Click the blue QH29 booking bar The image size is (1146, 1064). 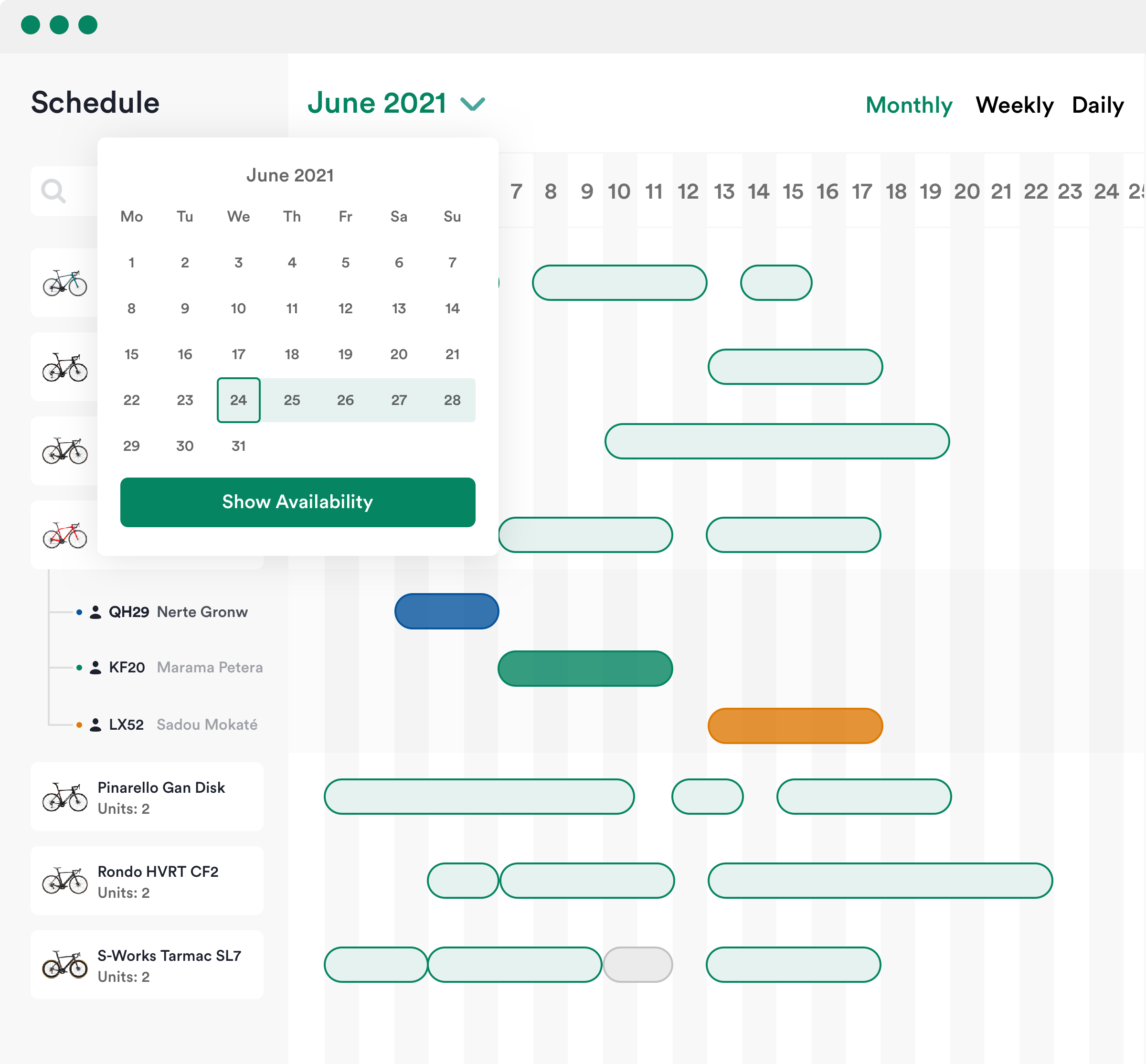tap(446, 611)
